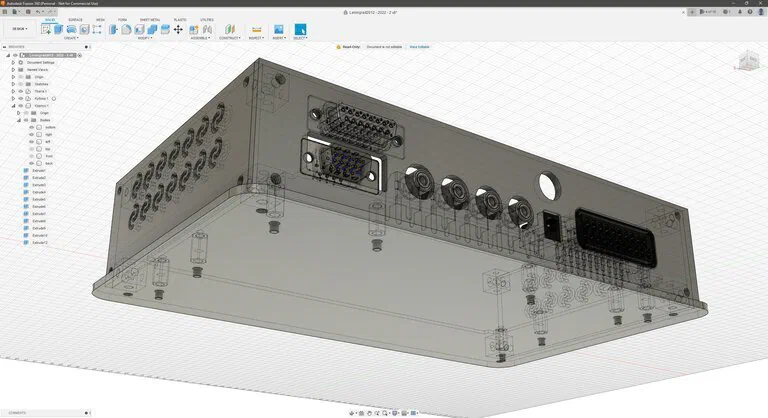
Task: Pick the Revolve tool in Create group
Action: coord(72,29)
